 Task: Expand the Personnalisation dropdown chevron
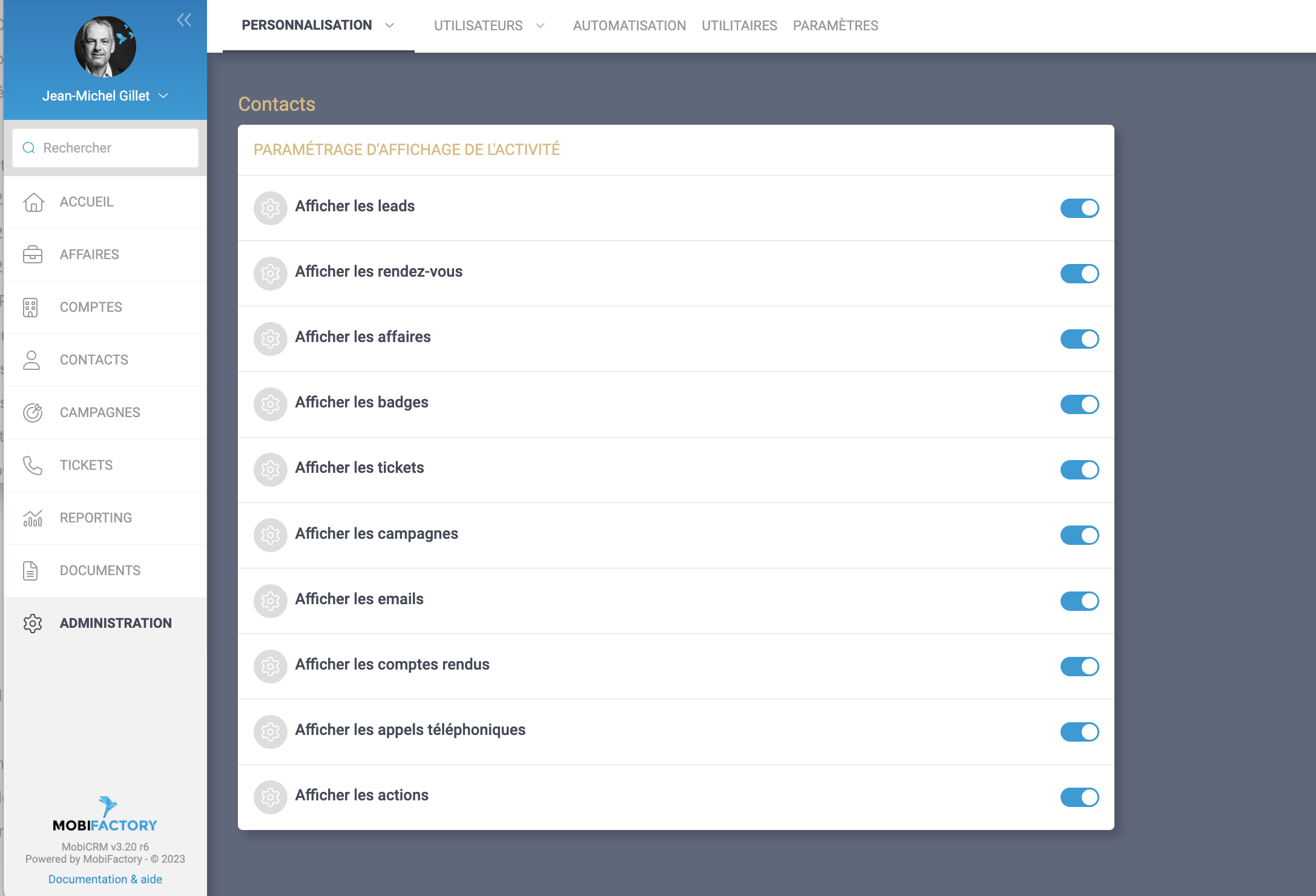[390, 25]
